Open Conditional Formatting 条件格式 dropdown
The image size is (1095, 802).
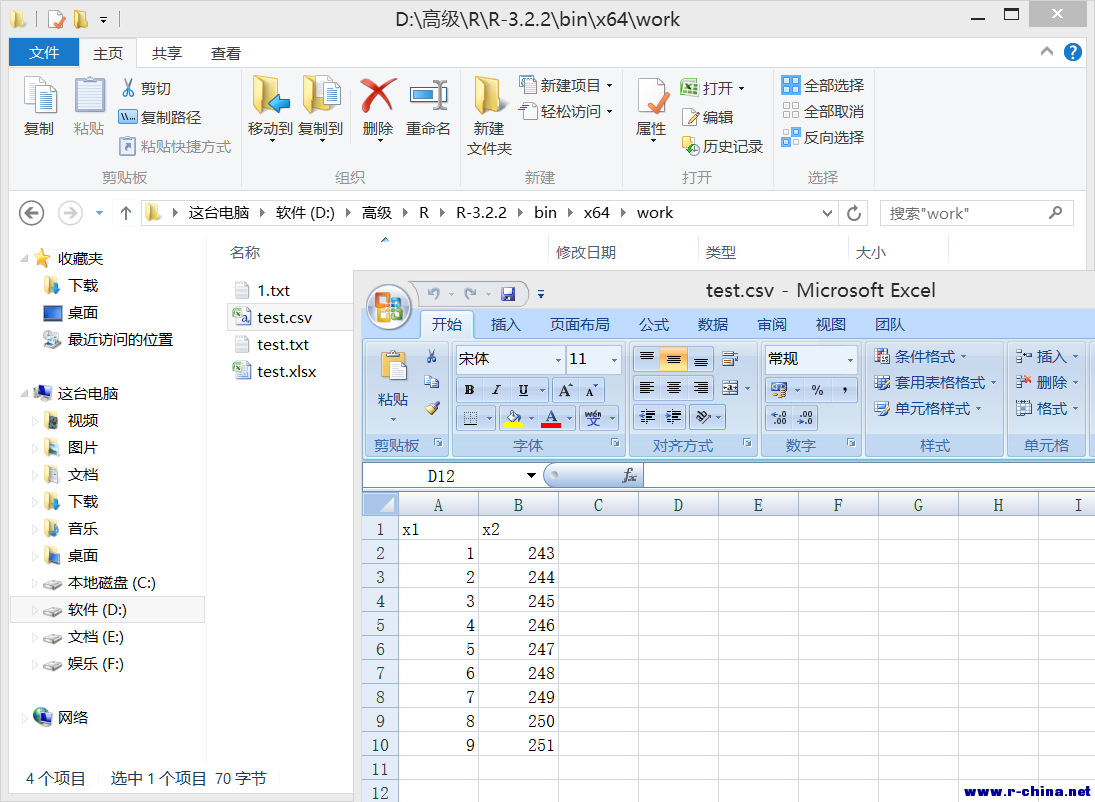pyautogui.click(x=920, y=357)
